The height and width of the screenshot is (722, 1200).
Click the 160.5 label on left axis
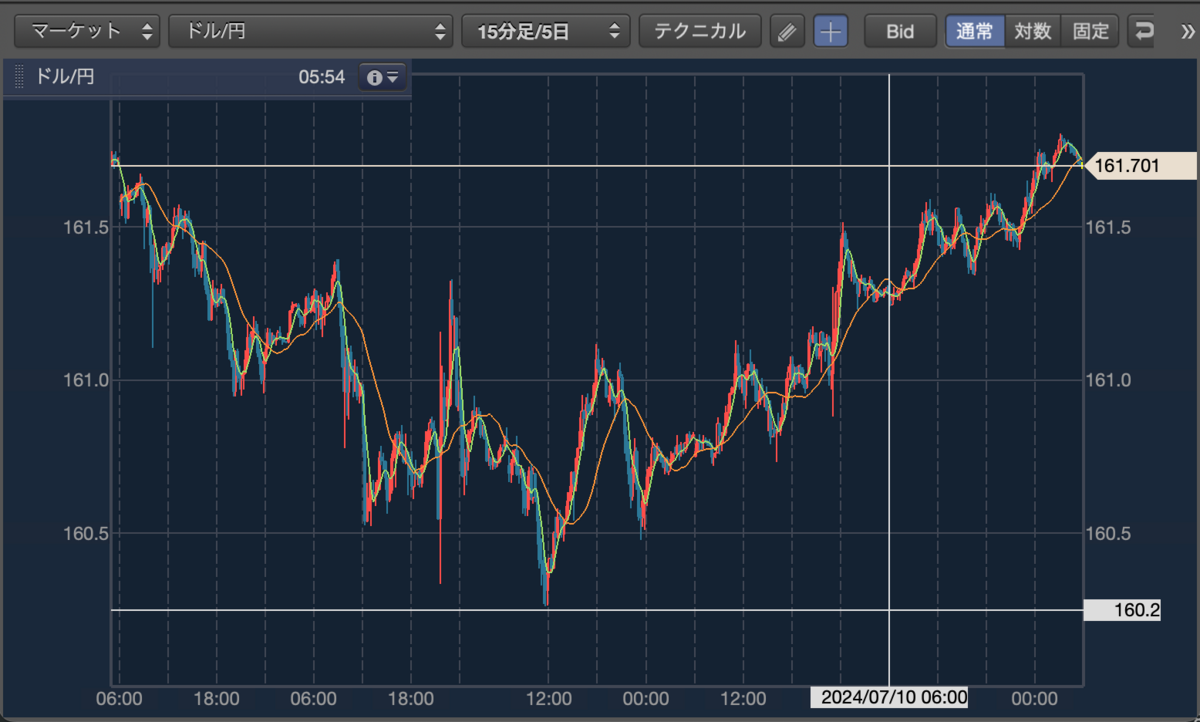(86, 533)
